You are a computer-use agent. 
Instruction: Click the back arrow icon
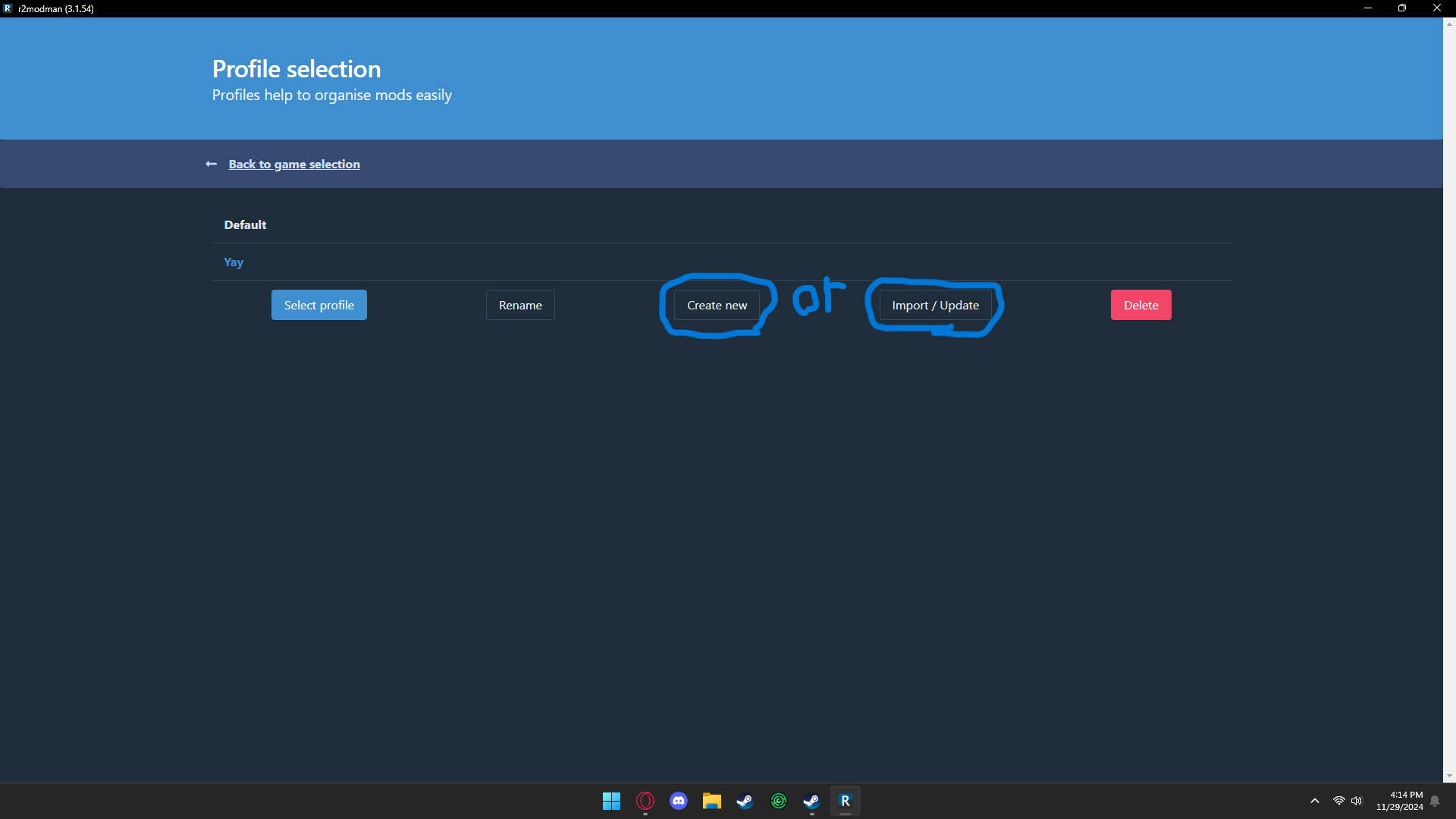pyautogui.click(x=211, y=164)
